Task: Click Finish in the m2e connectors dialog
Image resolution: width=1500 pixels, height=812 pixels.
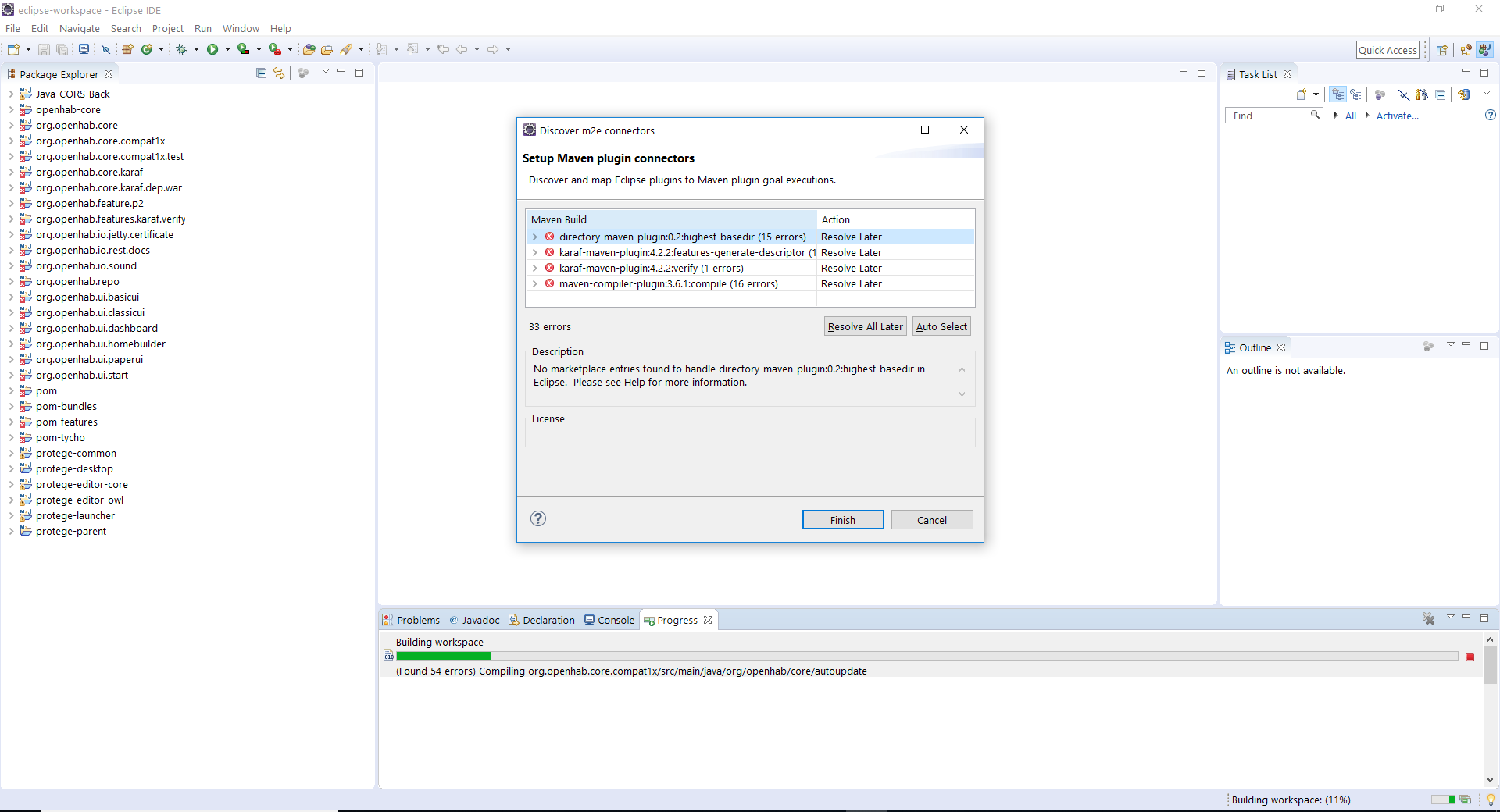Action: [842, 519]
